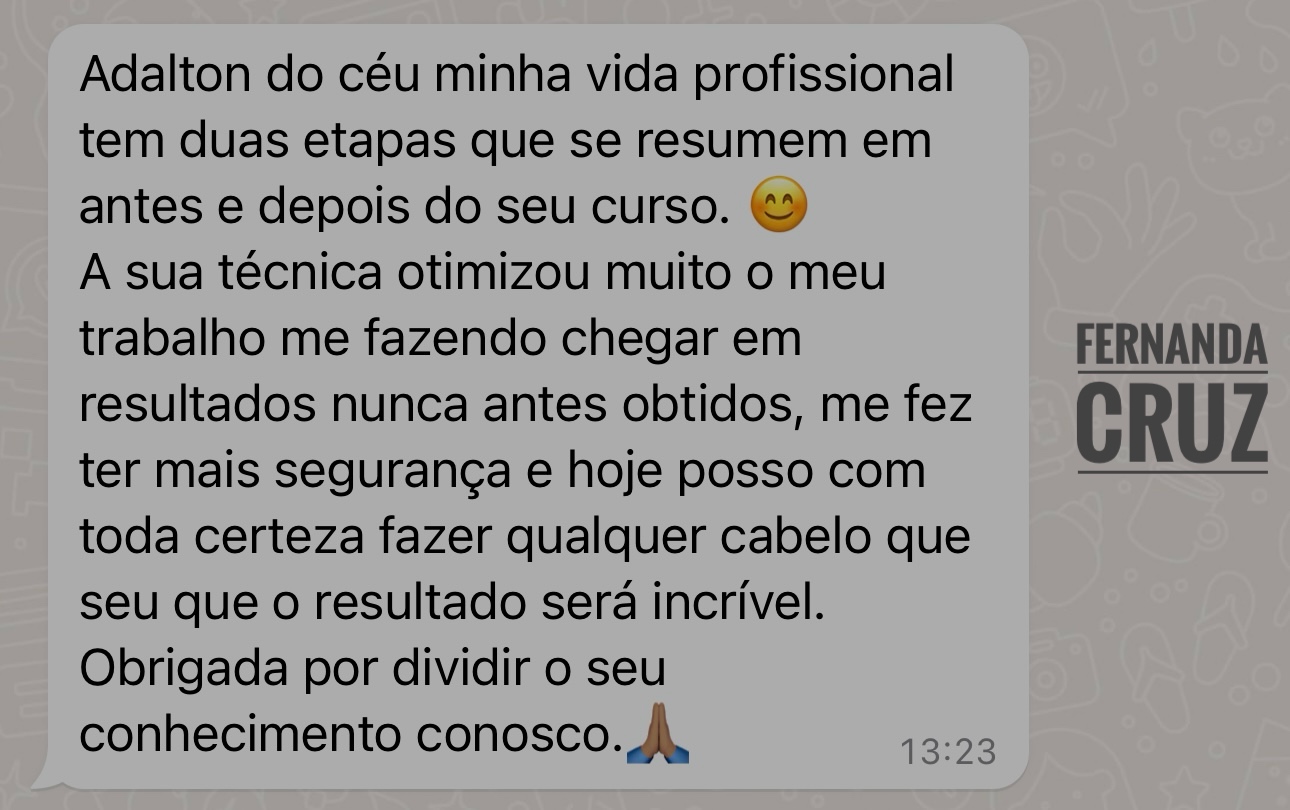The width and height of the screenshot is (1290, 810).
Task: Click the line 'Obrigada por dividir o seu'
Action: tap(372, 669)
